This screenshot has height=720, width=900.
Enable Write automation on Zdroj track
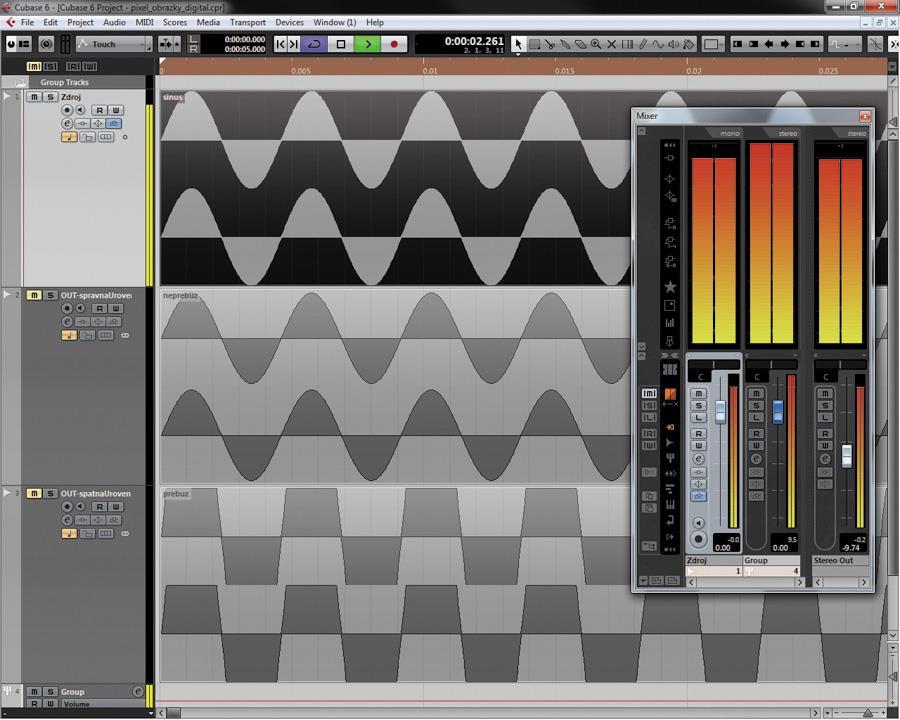pos(115,110)
